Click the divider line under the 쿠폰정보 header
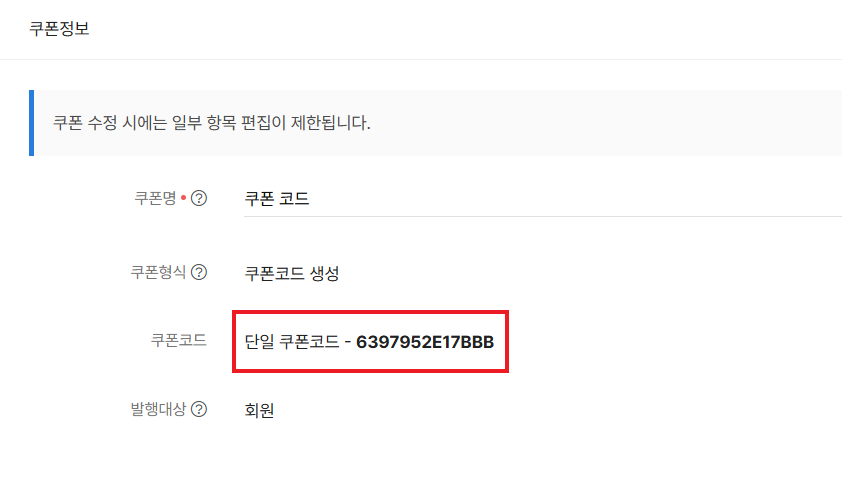 [x=421, y=59]
